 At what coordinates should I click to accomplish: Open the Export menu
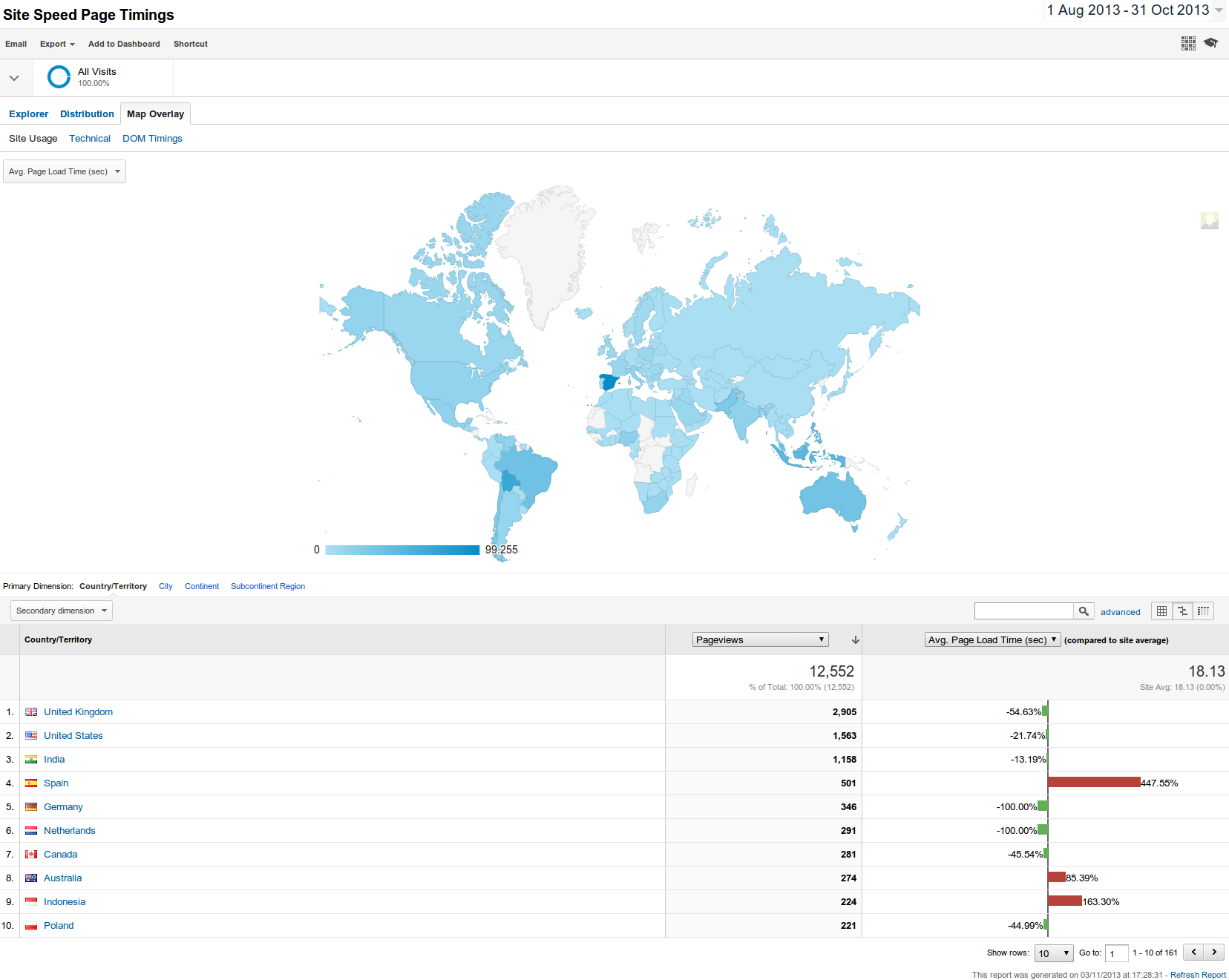coord(56,44)
